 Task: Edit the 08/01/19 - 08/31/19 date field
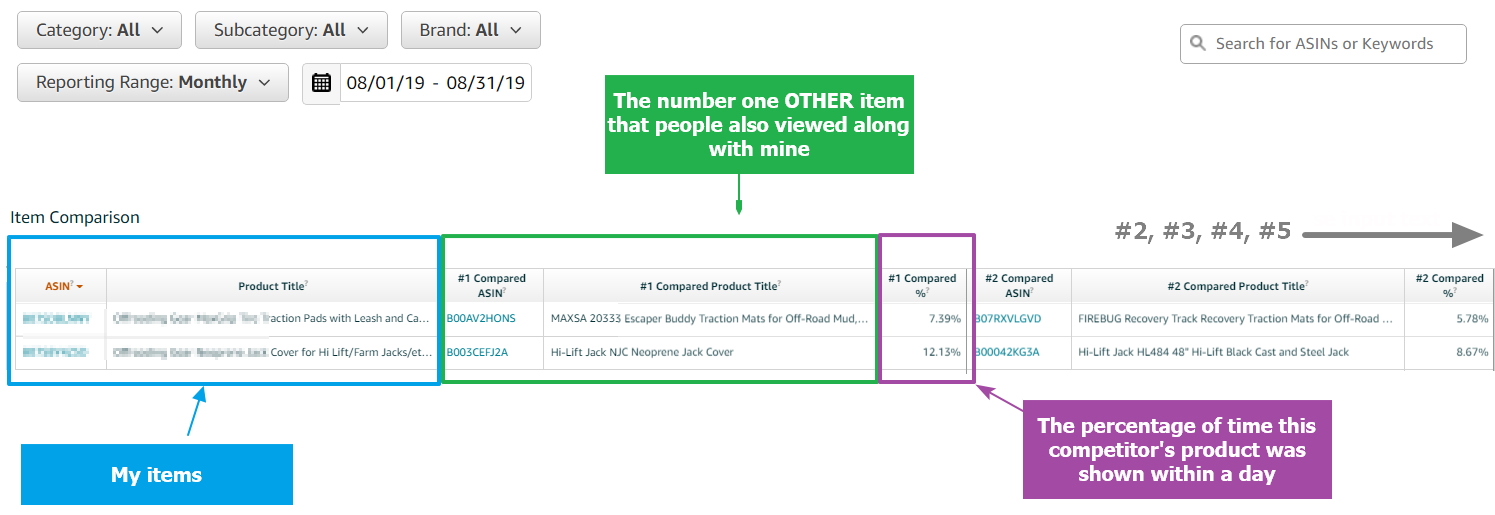pos(435,83)
